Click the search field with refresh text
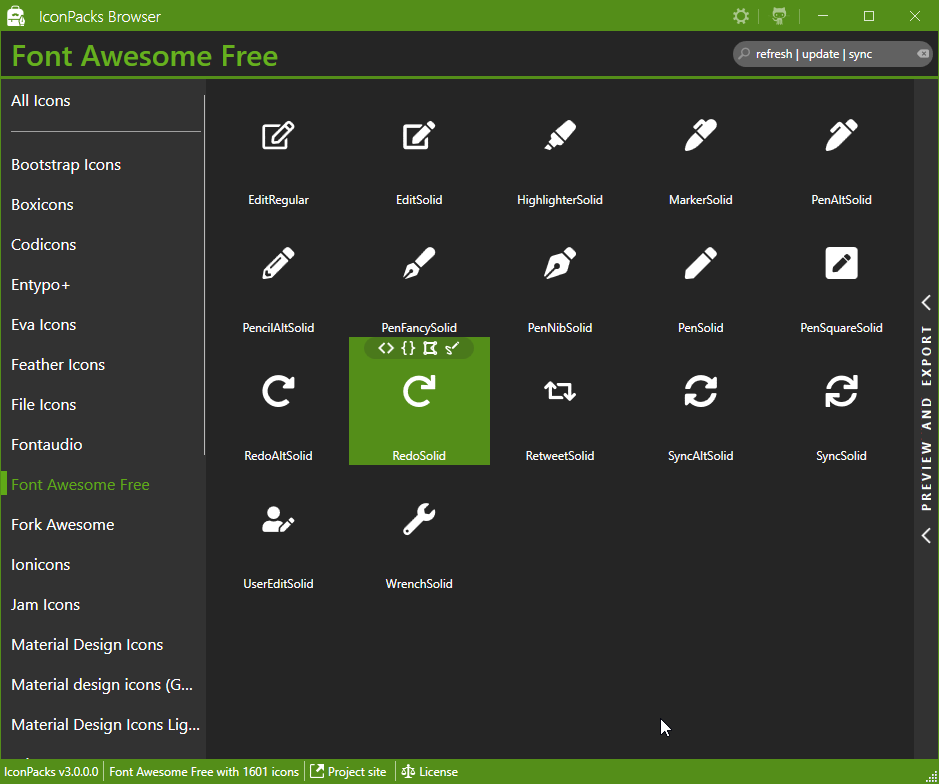 [x=832, y=54]
